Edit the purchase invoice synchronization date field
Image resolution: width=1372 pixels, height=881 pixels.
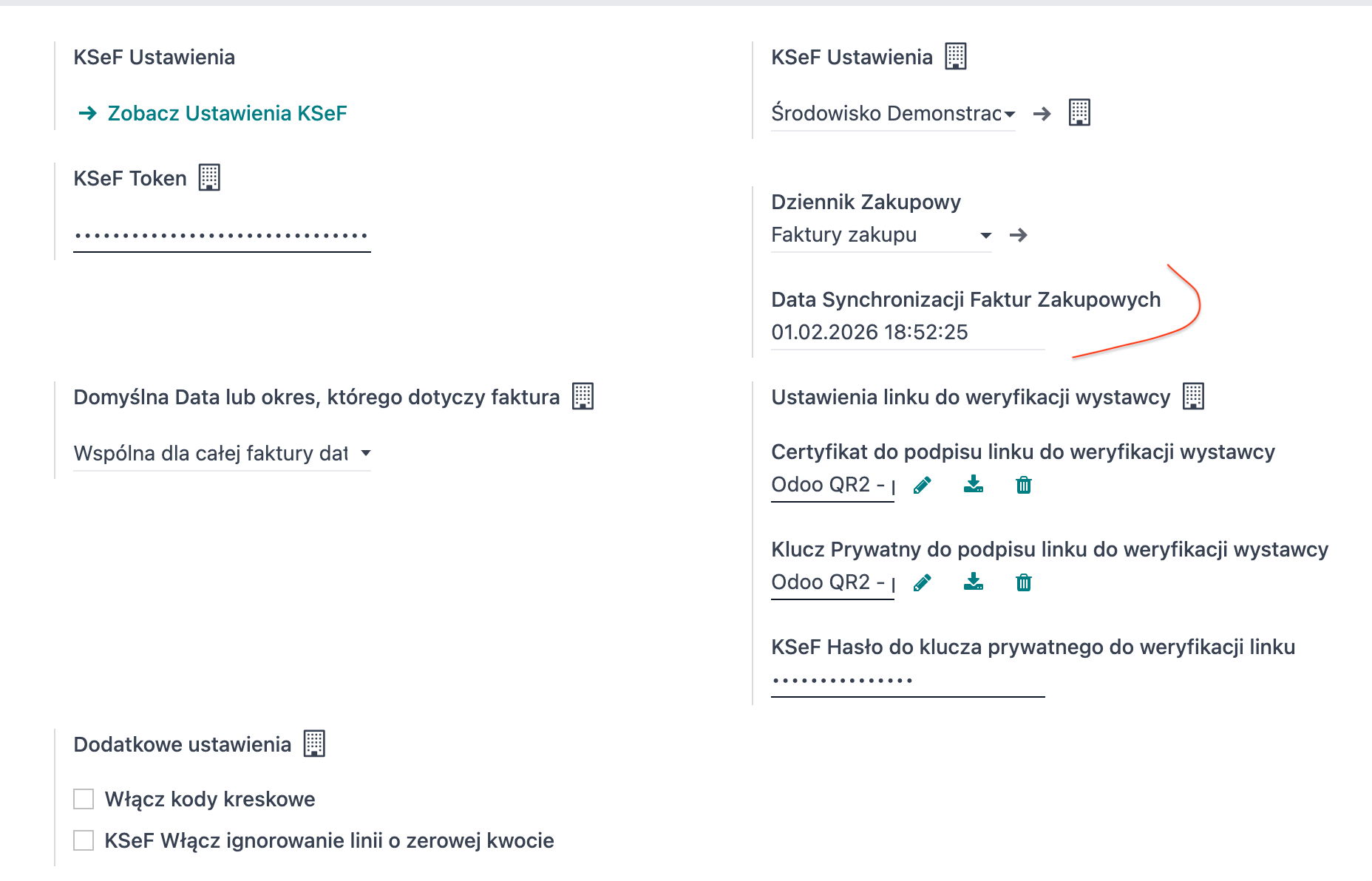(x=907, y=333)
